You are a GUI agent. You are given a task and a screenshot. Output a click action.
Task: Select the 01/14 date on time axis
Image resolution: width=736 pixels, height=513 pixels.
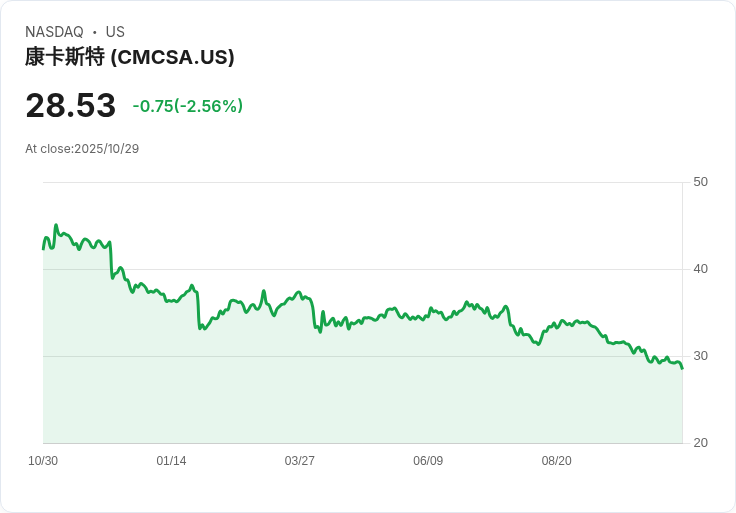pyautogui.click(x=171, y=461)
